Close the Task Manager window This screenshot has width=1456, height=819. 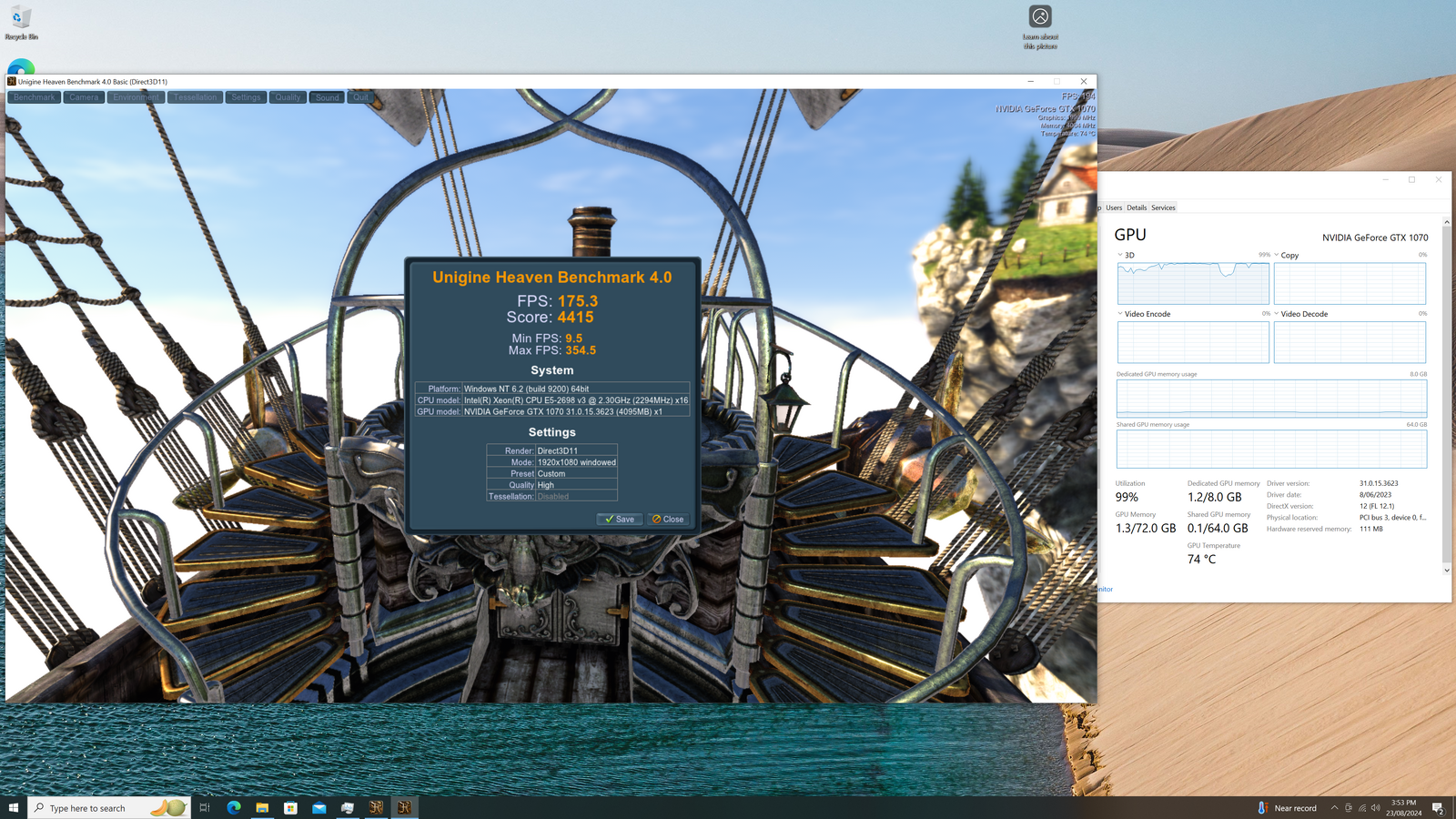pyautogui.click(x=1439, y=179)
